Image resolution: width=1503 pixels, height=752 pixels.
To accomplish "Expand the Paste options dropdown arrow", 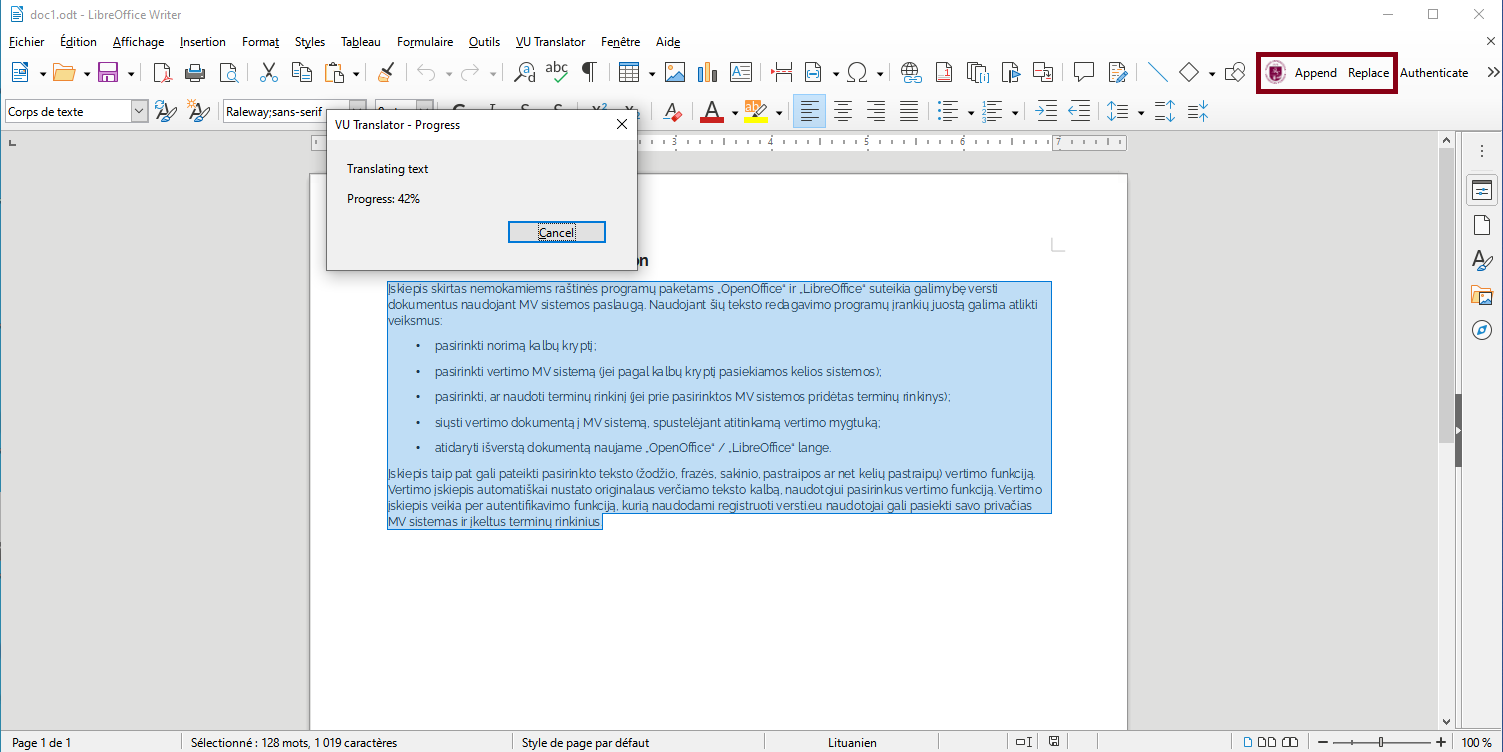I will point(355,73).
